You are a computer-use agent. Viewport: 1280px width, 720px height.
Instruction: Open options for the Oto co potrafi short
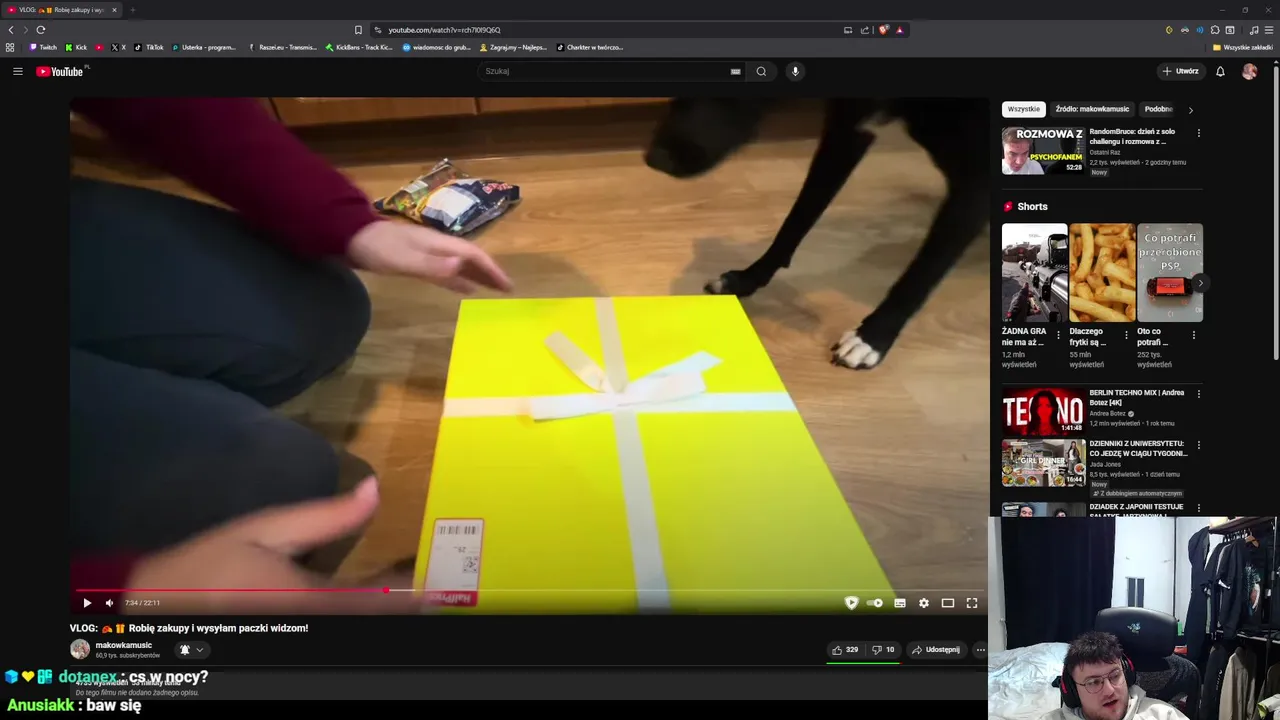(1193, 335)
